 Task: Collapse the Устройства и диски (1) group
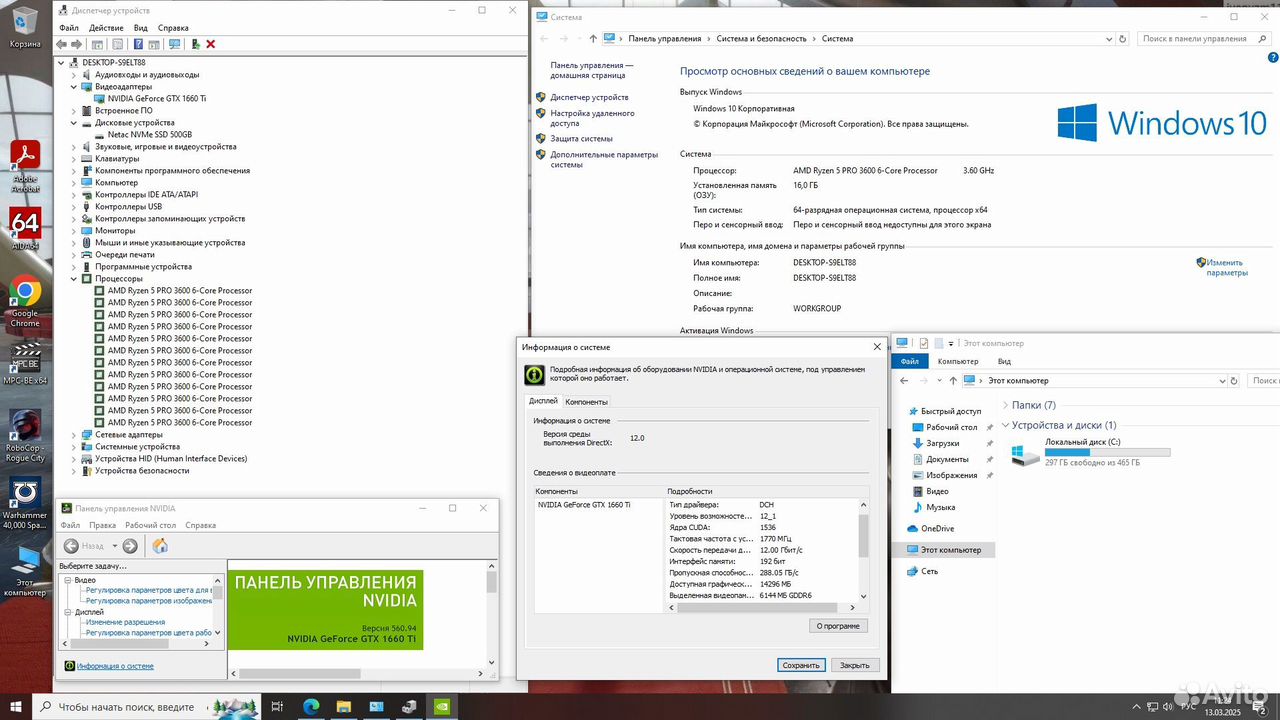pyautogui.click(x=1005, y=425)
